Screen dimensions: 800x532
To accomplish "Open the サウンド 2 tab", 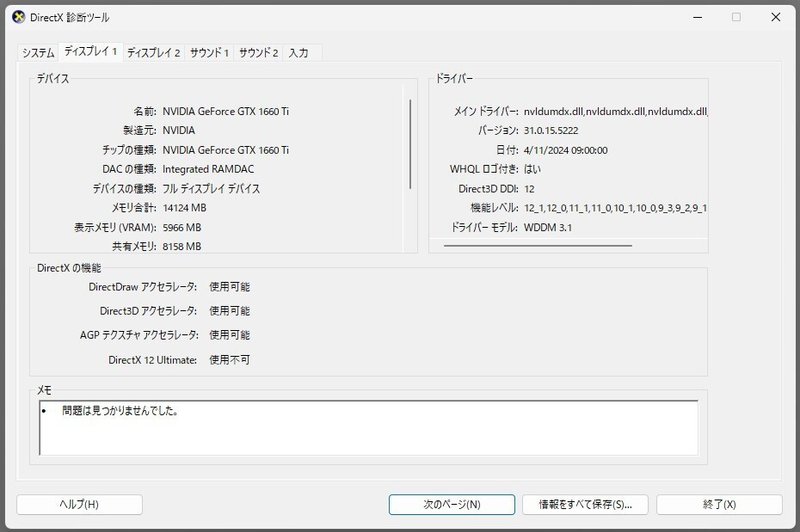I will pos(259,53).
